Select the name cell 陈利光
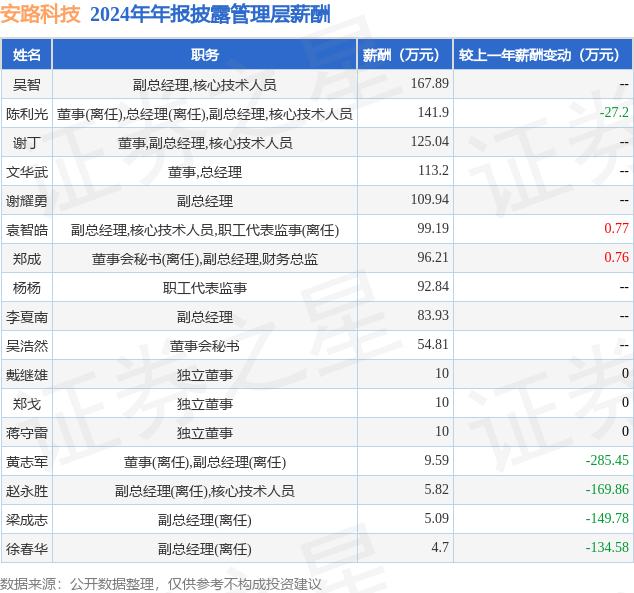This screenshot has width=634, height=593. [x=27, y=114]
